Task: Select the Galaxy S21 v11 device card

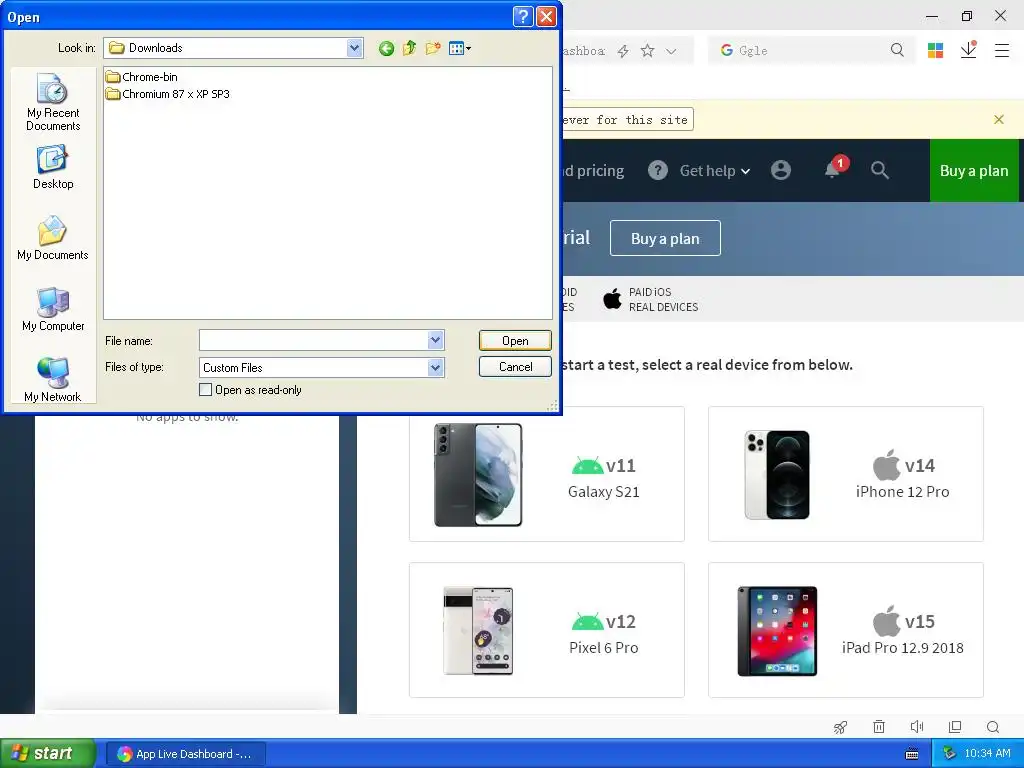Action: click(547, 474)
